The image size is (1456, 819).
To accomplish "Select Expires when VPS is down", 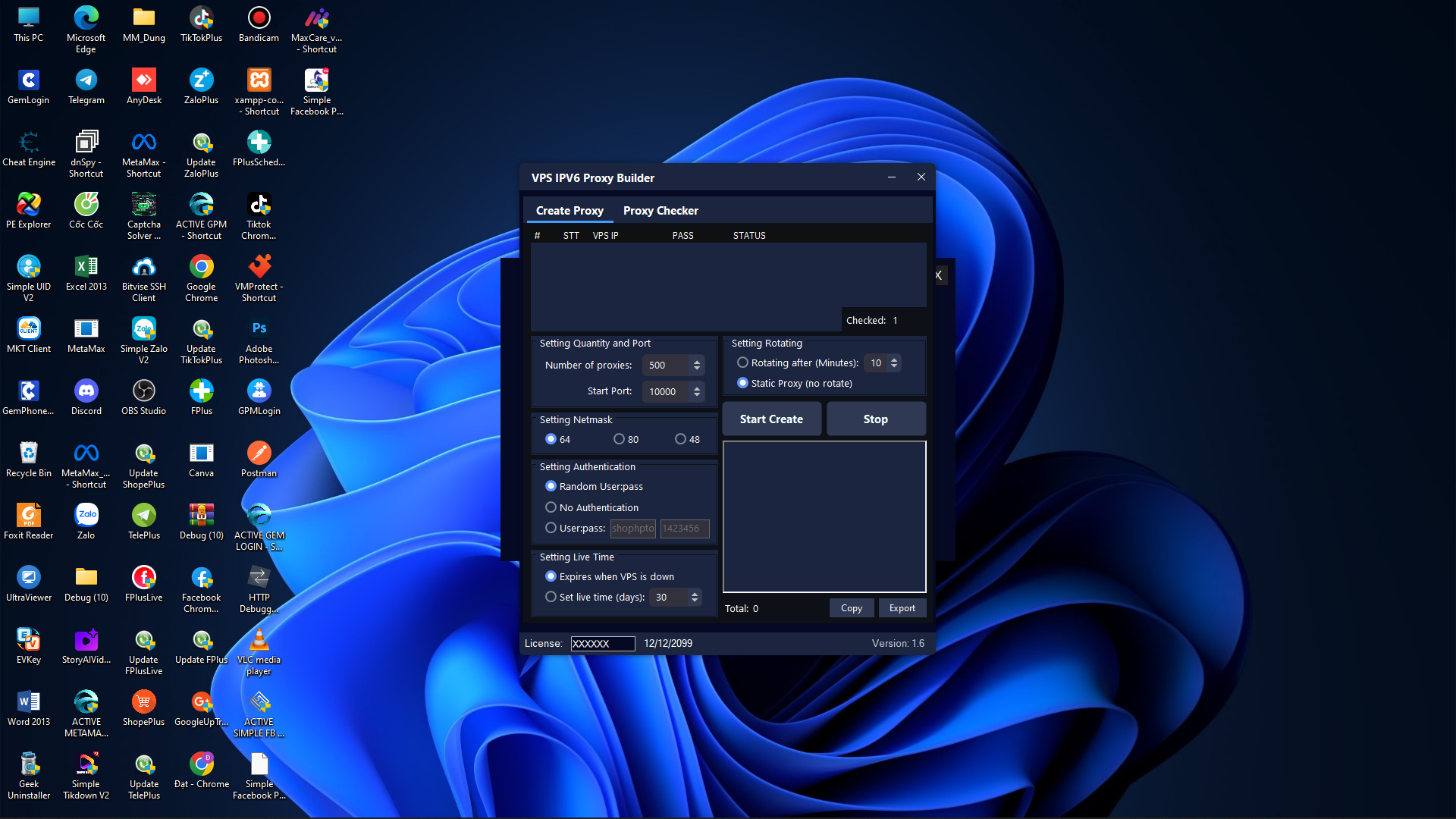I will pos(551,576).
